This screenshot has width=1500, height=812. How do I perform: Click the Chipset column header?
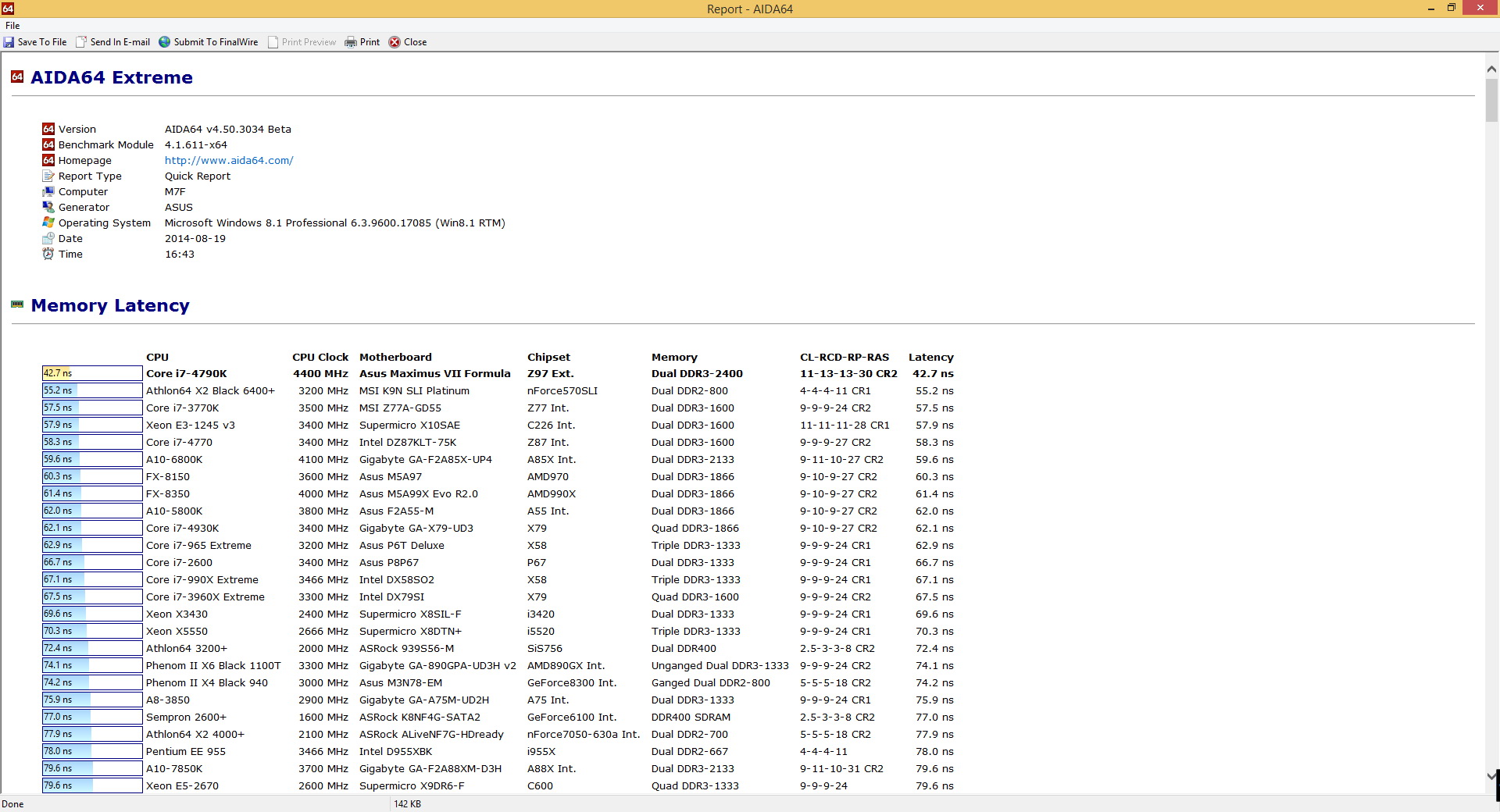pyautogui.click(x=548, y=357)
